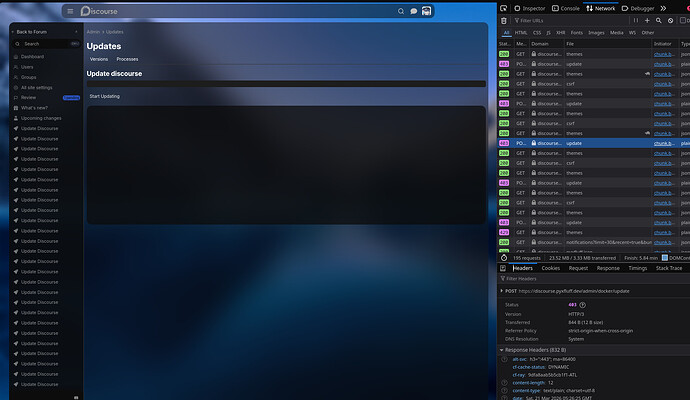Open the Timings details tab

coord(638,268)
